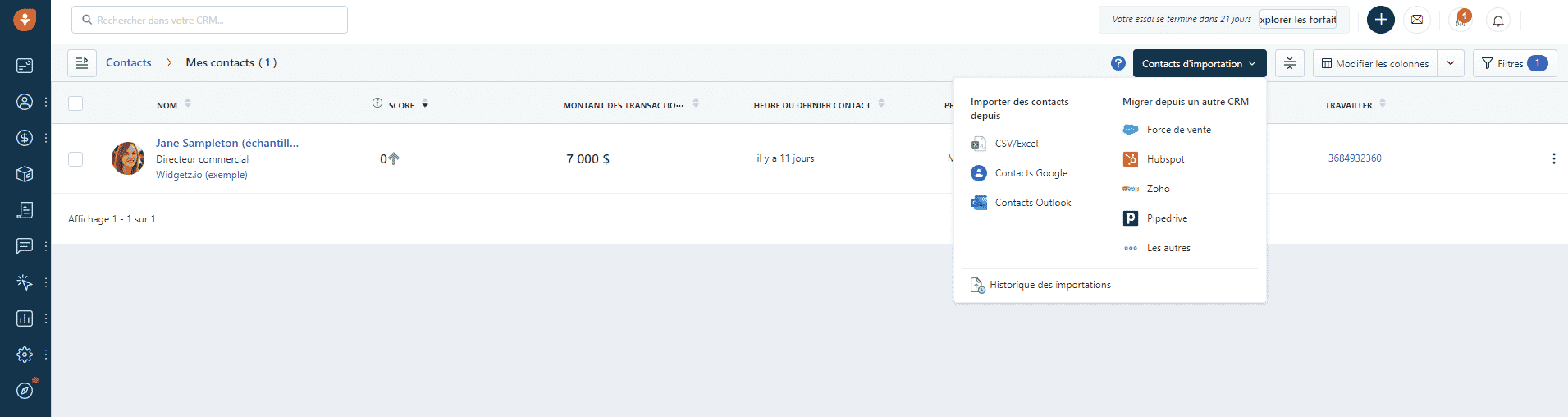Open the Settings gear in sidebar
The height and width of the screenshot is (417, 1568).
coord(25,355)
